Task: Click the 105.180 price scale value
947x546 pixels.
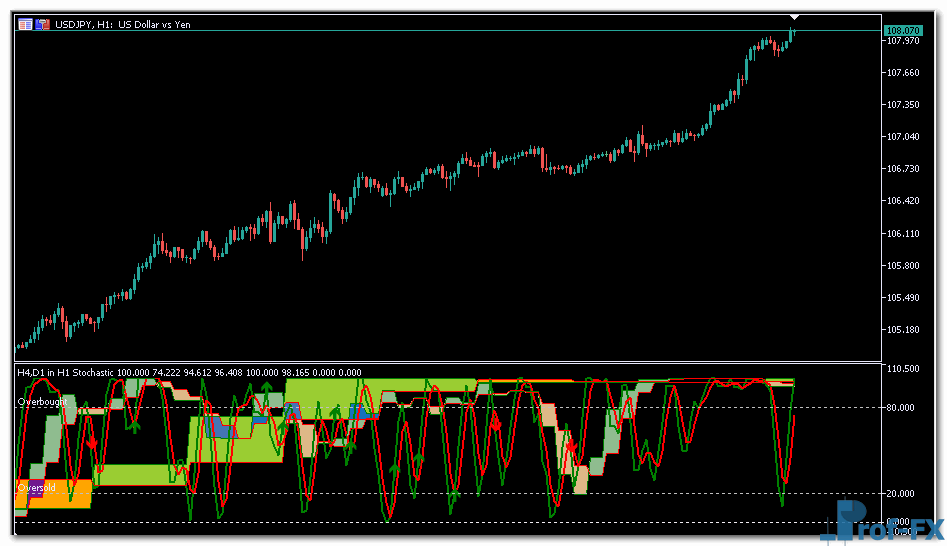Action: click(902, 330)
